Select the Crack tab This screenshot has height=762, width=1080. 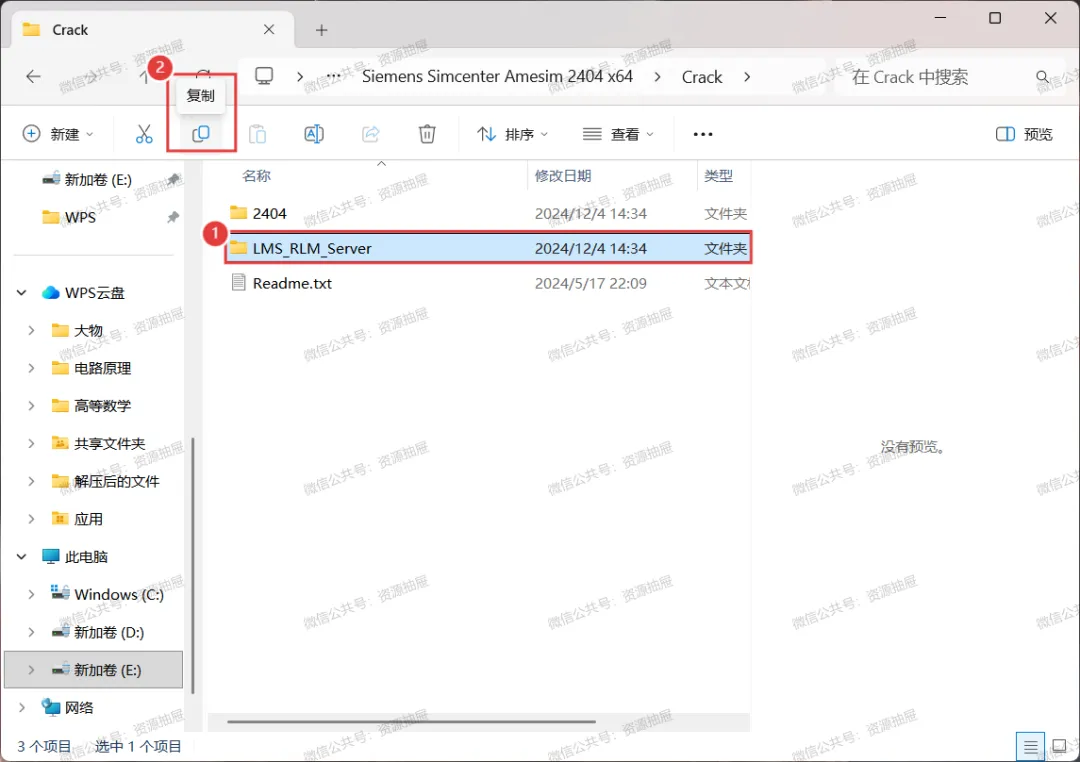pyautogui.click(x=152, y=30)
